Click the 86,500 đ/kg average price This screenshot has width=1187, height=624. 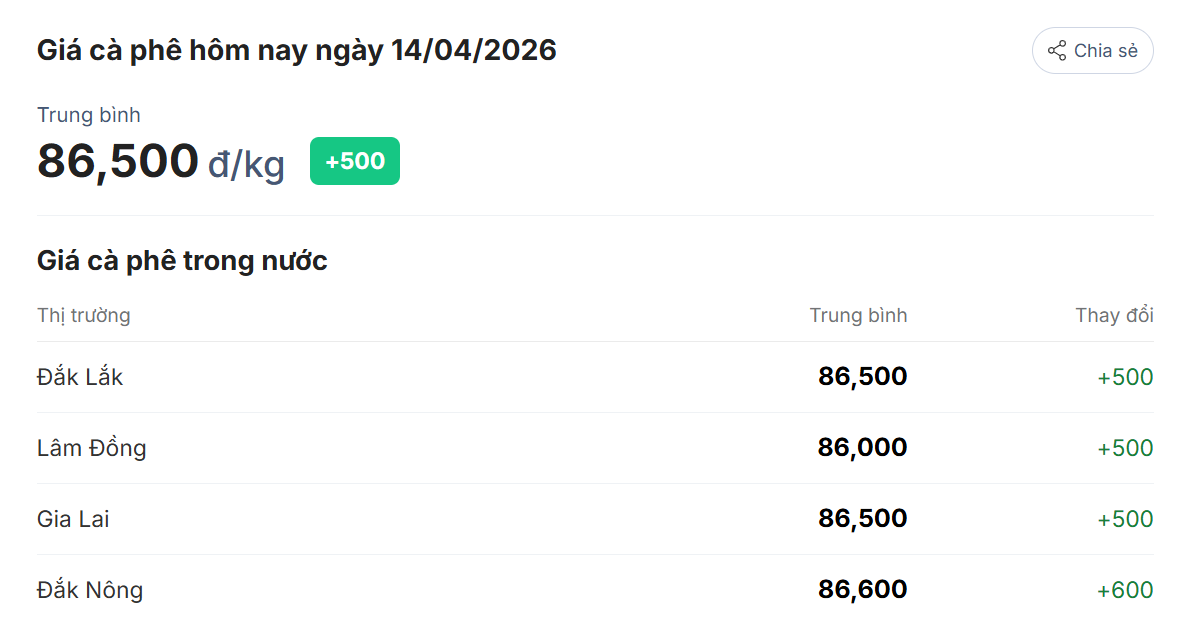pos(160,161)
